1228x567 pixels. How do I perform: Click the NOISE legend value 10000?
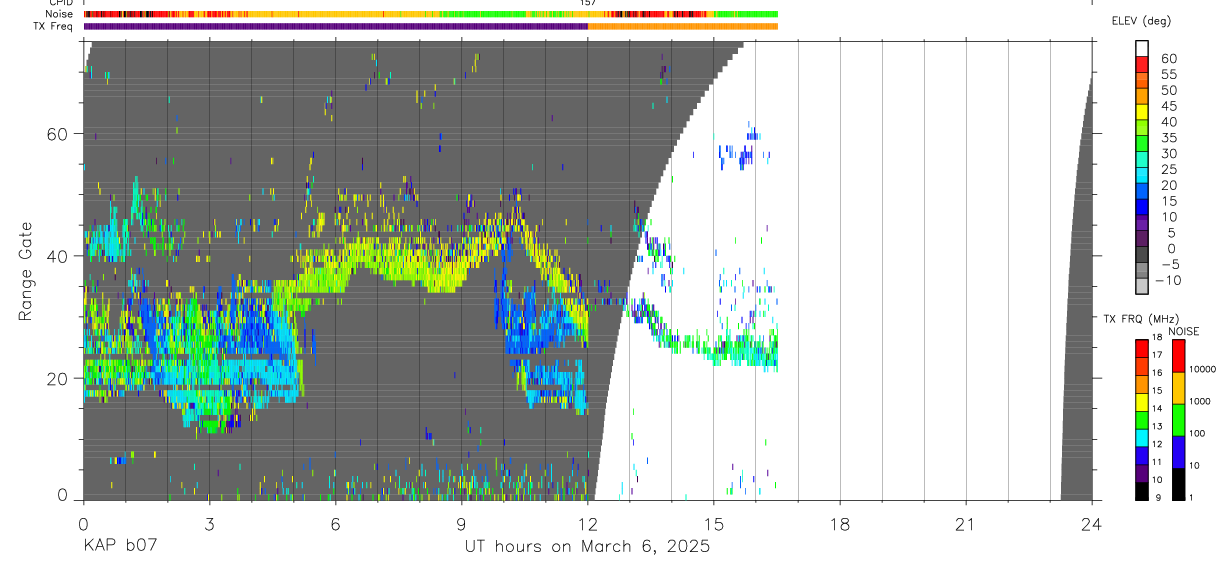coord(1202,369)
